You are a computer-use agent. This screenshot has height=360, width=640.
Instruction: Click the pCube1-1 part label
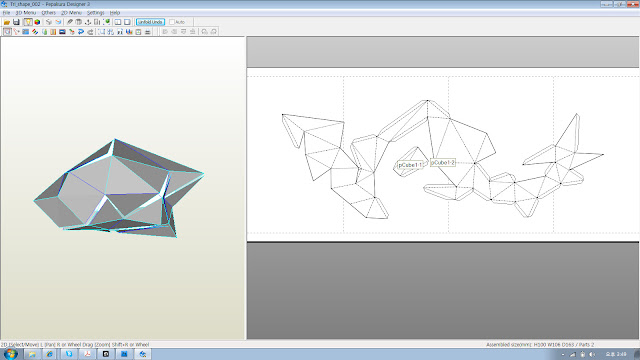pyautogui.click(x=411, y=165)
